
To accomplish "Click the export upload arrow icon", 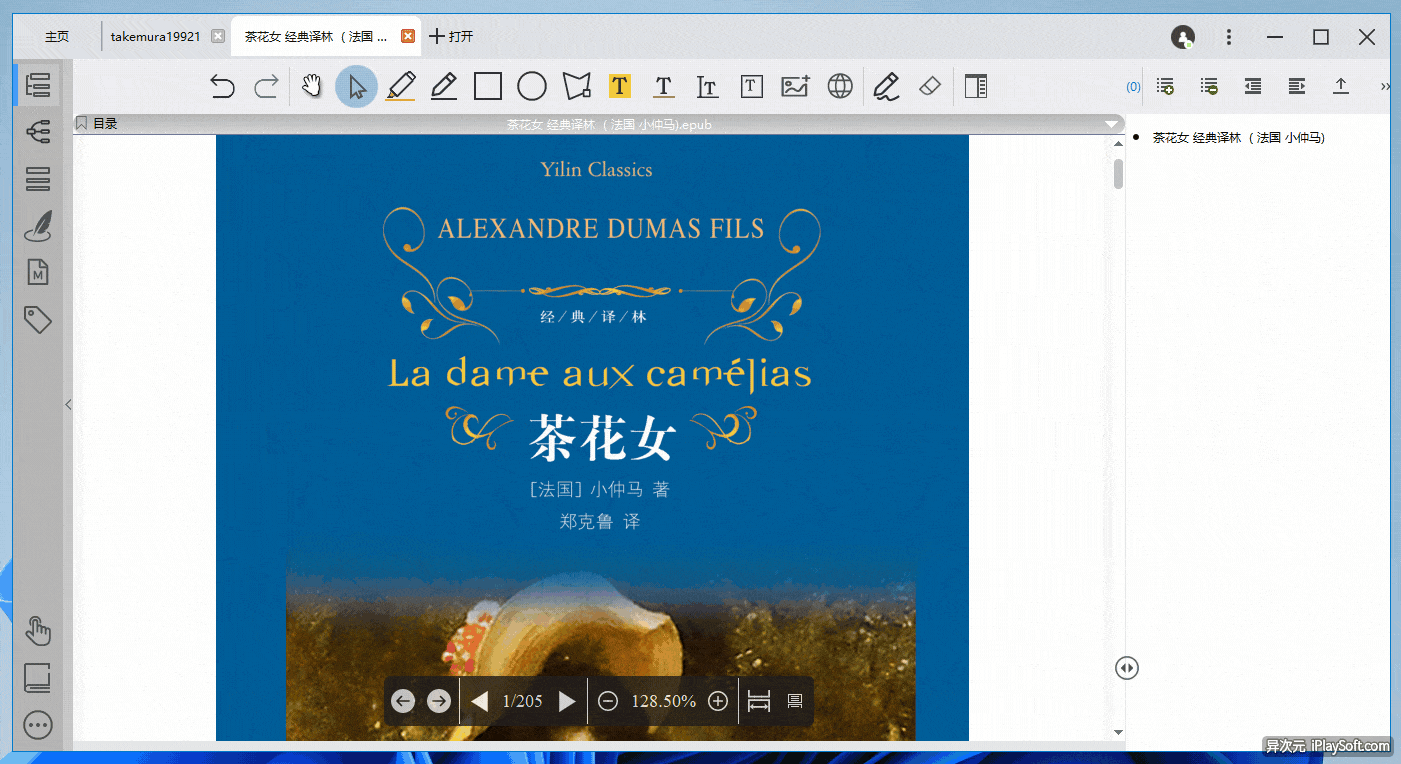I will pos(1341,86).
